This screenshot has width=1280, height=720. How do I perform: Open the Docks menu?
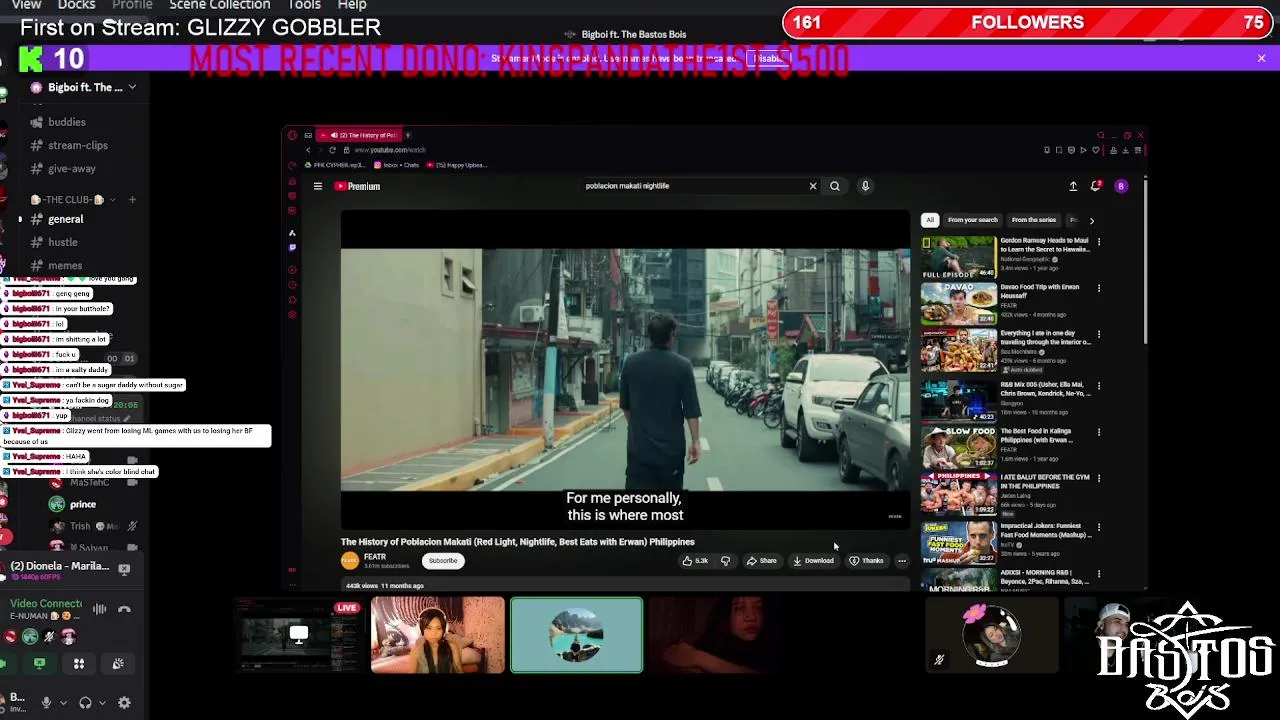point(76,5)
